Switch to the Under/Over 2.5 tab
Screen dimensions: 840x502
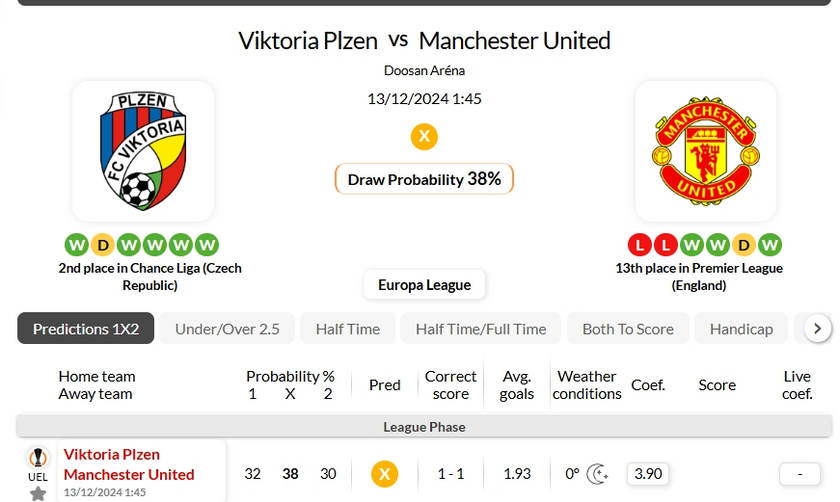(227, 328)
